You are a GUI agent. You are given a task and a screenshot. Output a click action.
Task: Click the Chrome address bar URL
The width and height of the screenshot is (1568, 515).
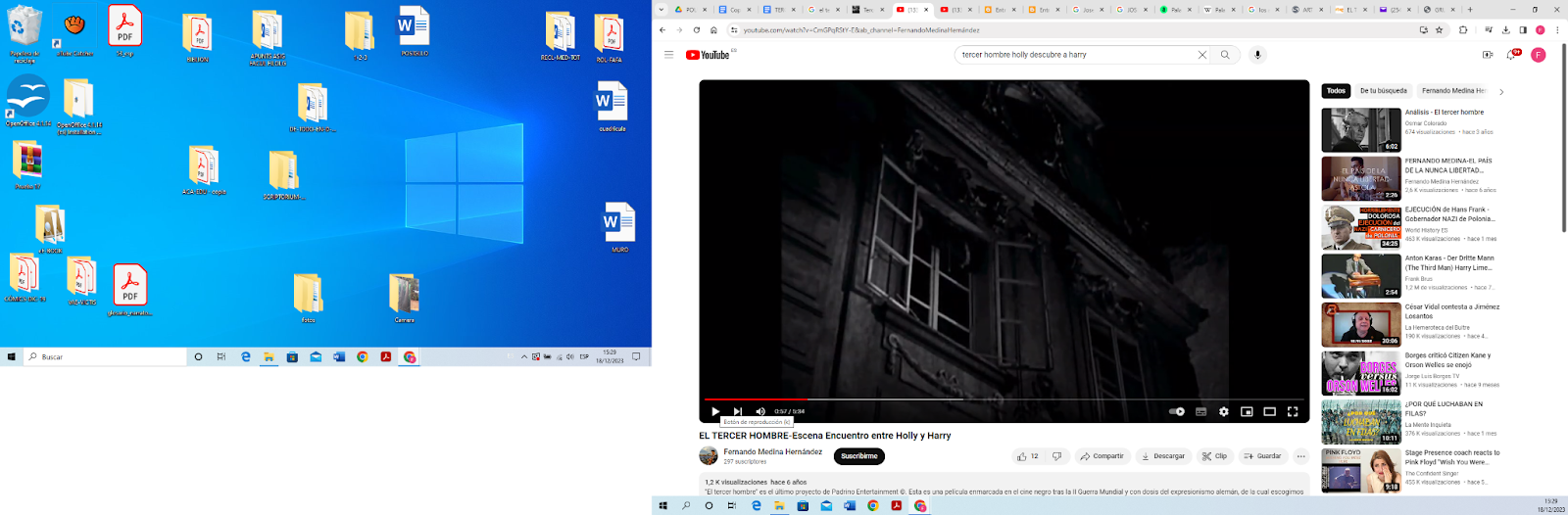pos(860,30)
